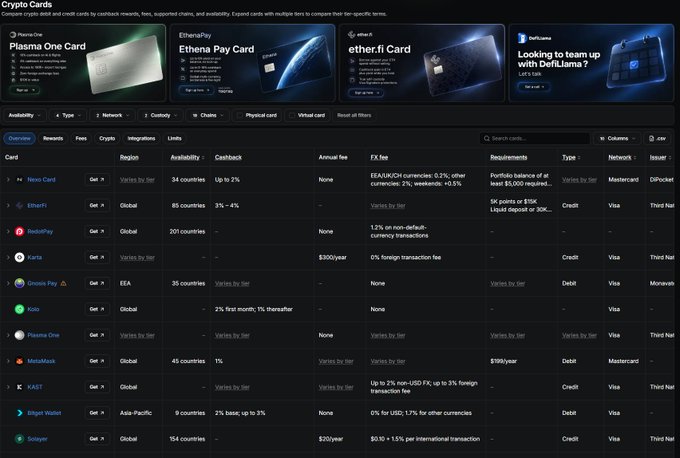The width and height of the screenshot is (680, 458).
Task: Click the warning icon beside Gnosis Pay
Action: point(63,283)
